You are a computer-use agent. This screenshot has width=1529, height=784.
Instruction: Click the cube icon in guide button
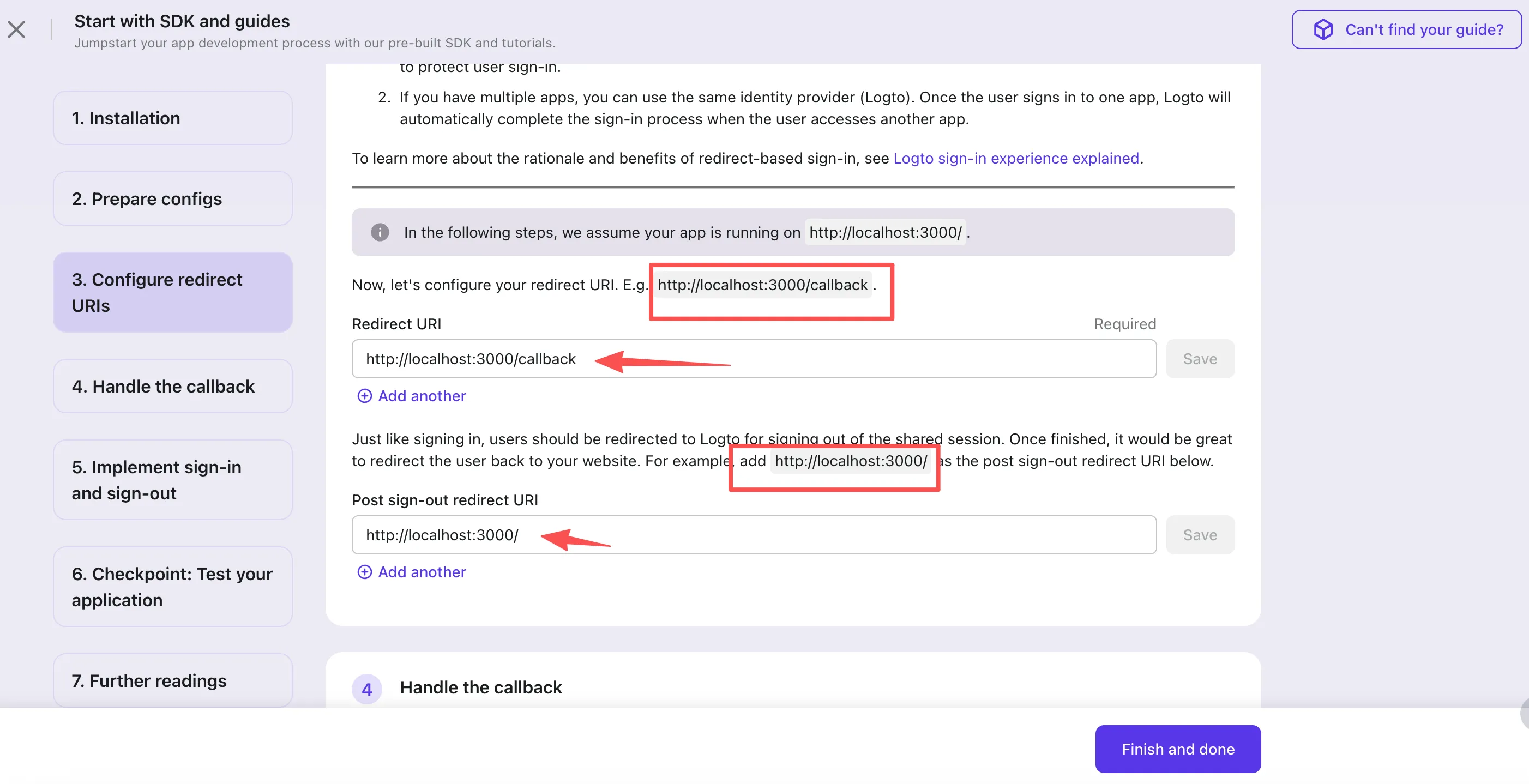coord(1322,29)
